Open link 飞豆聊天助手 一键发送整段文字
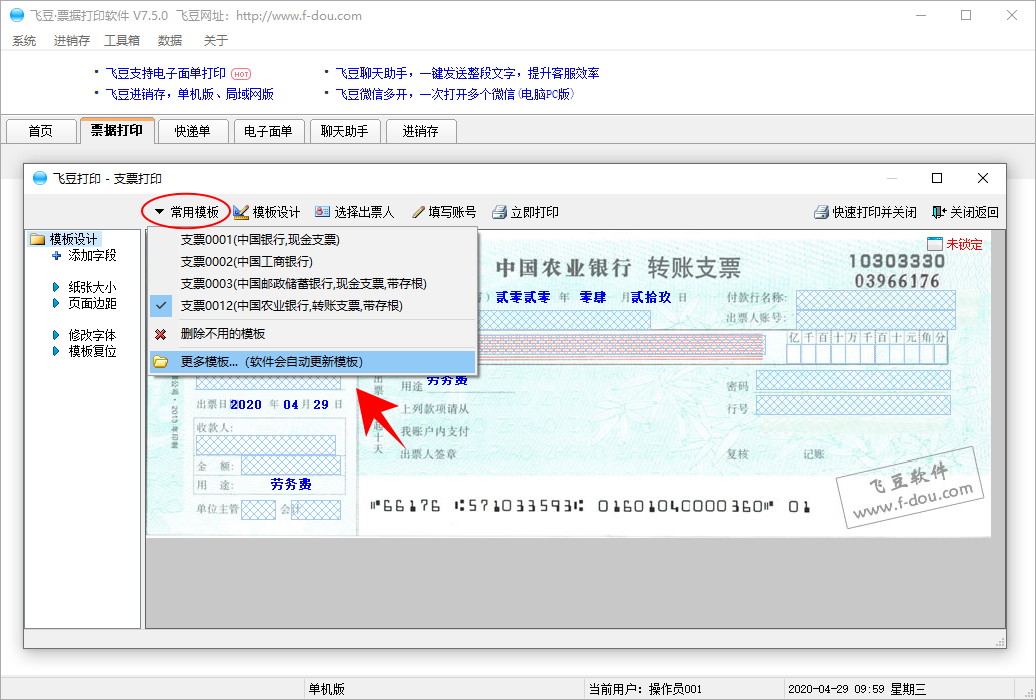 pos(467,73)
